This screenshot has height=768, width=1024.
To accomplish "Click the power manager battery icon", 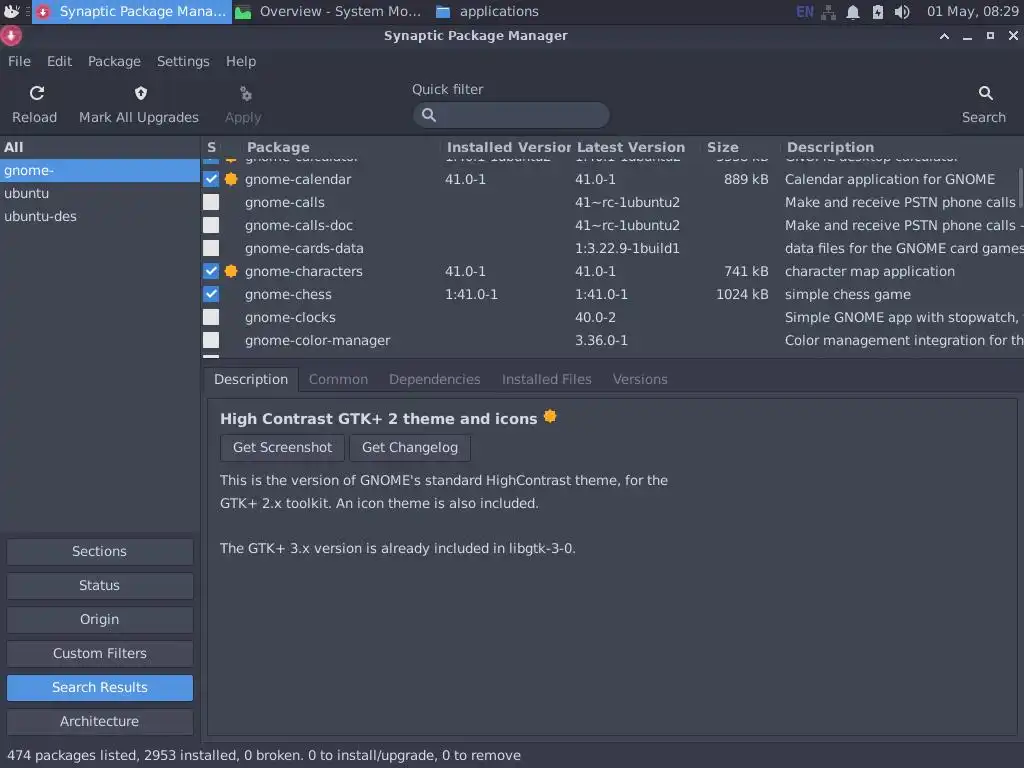I will point(877,12).
